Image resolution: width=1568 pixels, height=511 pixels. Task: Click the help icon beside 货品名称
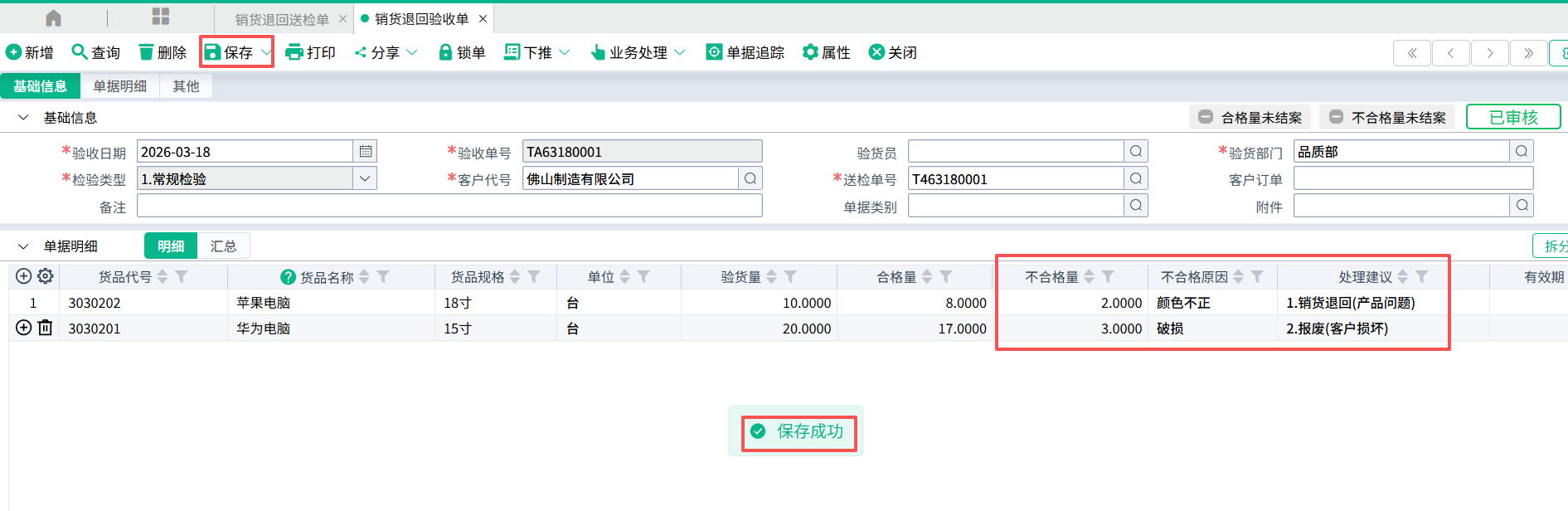(x=288, y=277)
